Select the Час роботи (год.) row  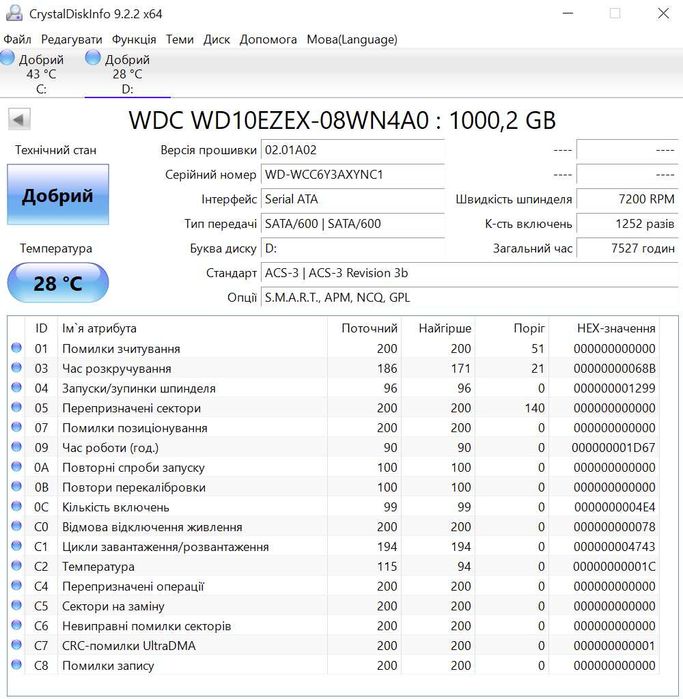pyautogui.click(x=334, y=447)
